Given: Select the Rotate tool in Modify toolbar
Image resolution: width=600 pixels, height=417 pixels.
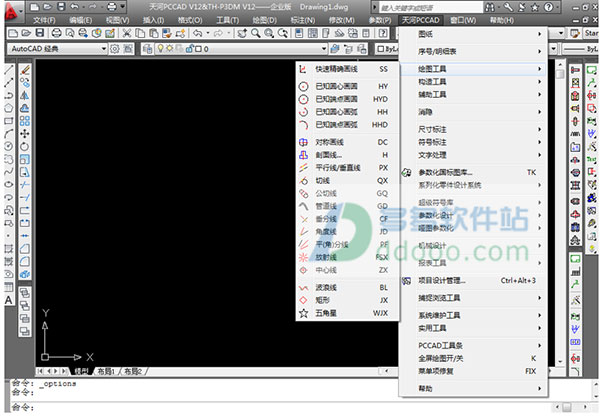Looking at the screenshot, I should pos(25,147).
